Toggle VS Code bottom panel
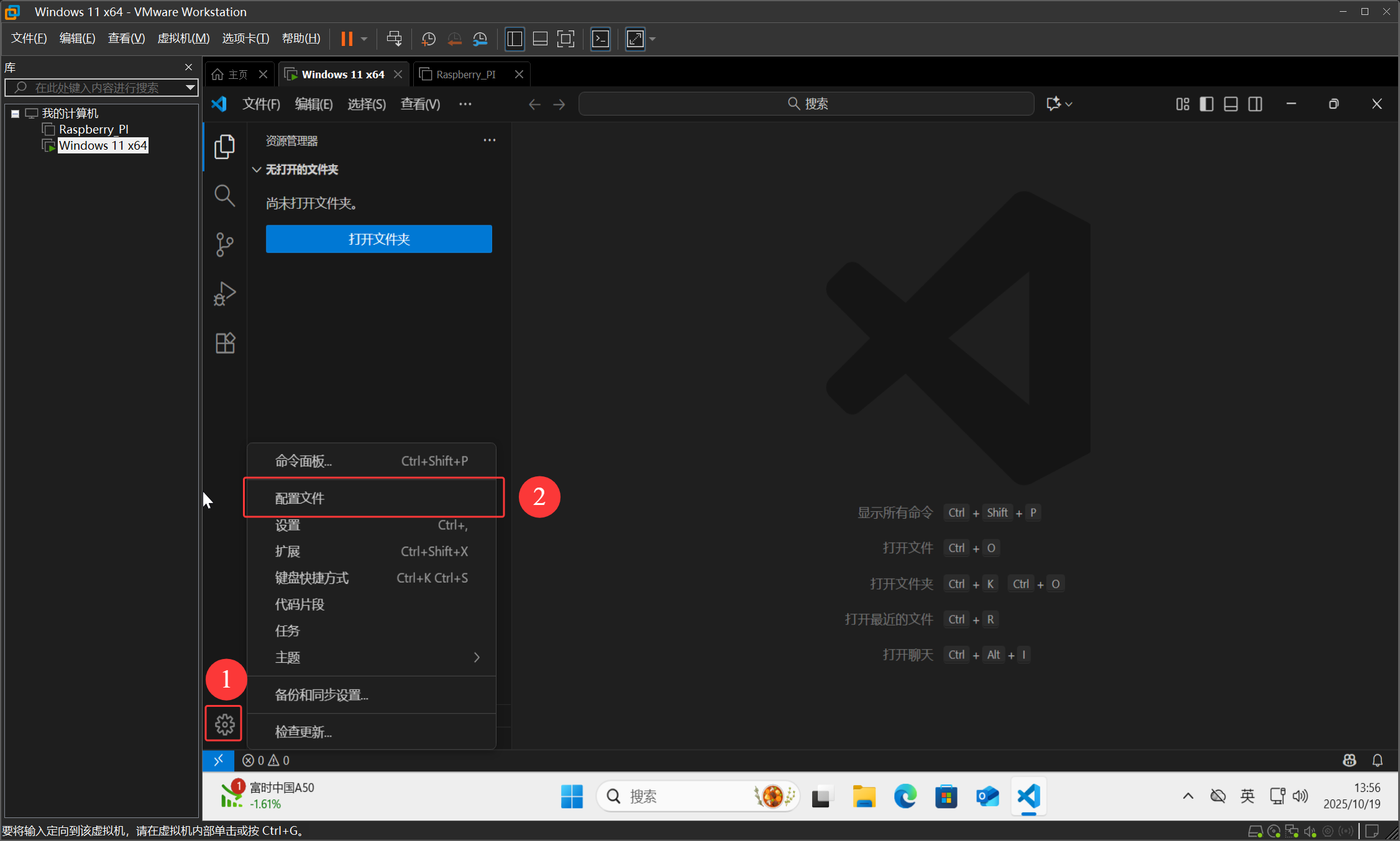The image size is (1400, 841). pyautogui.click(x=1231, y=104)
